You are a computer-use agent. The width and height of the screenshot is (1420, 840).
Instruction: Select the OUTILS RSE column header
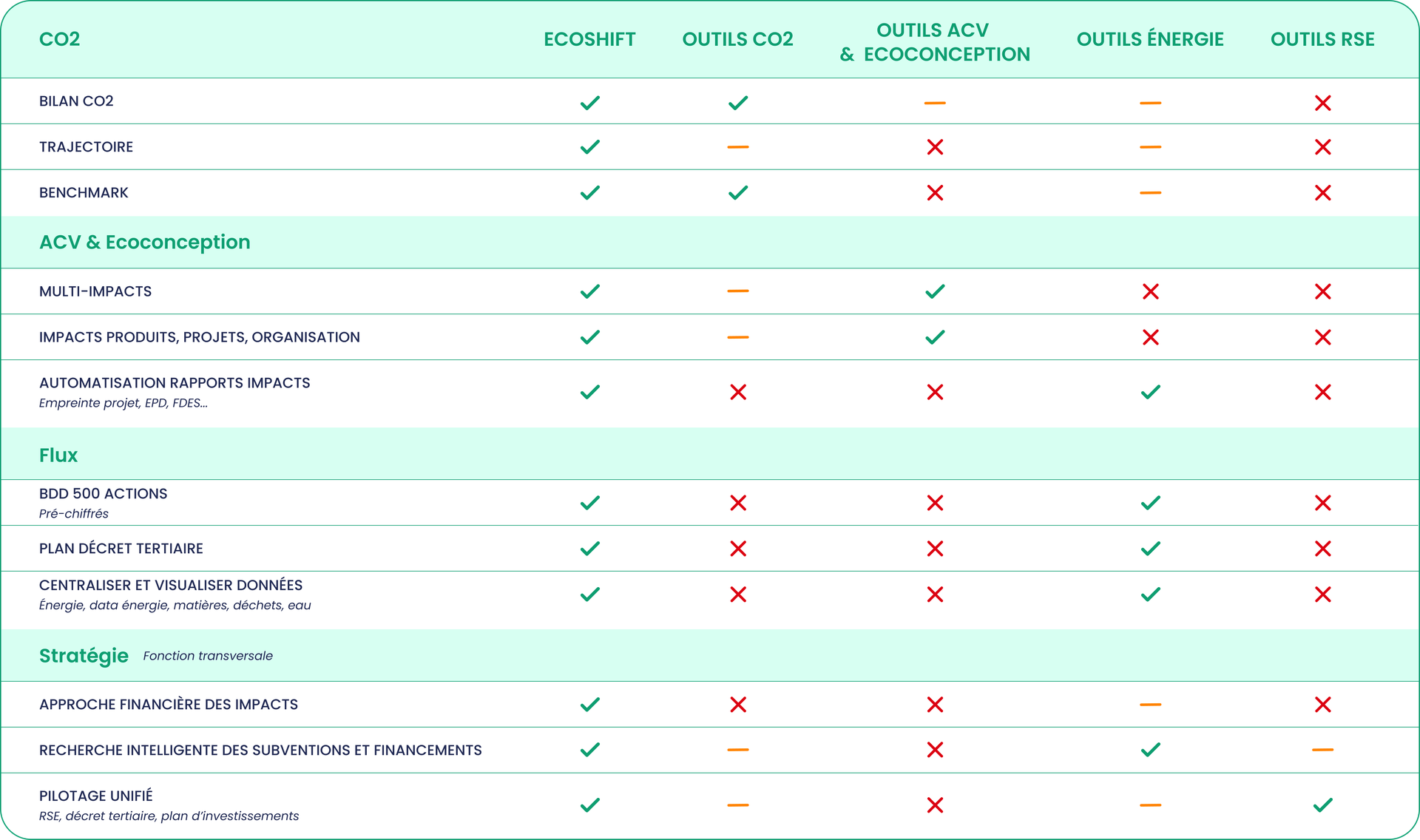pos(1322,39)
